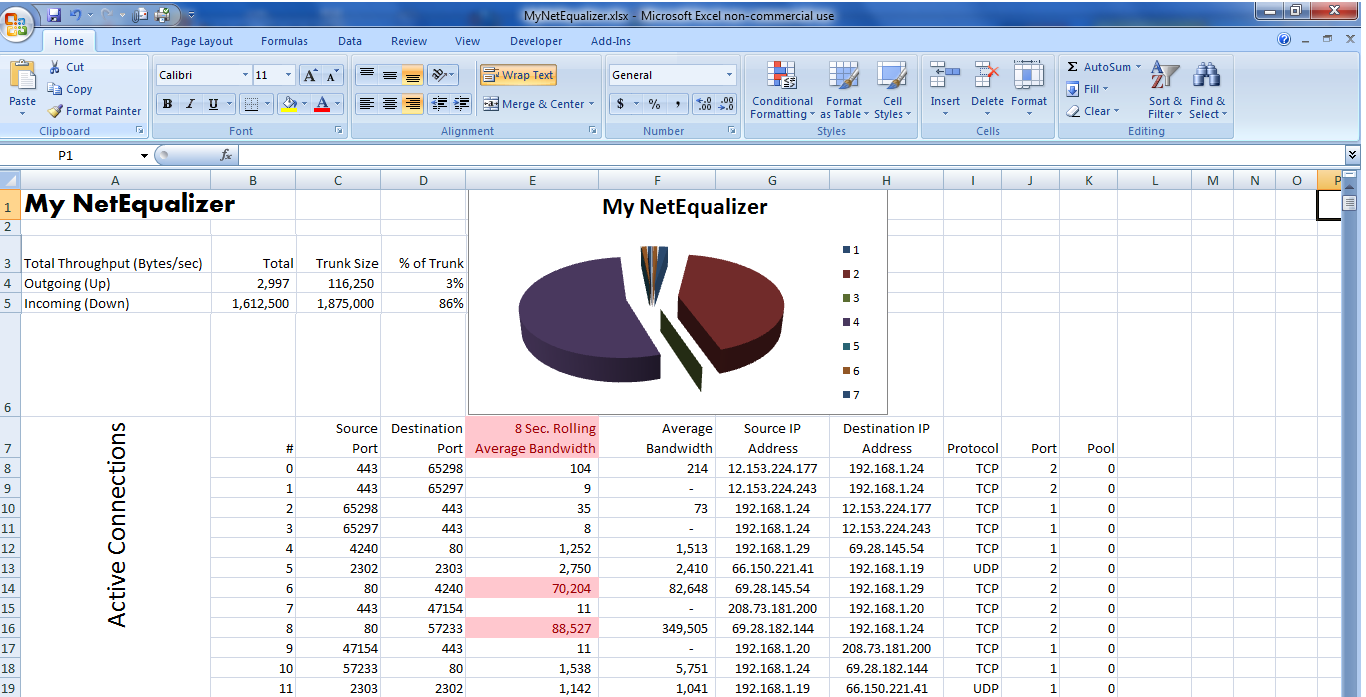Click the Format Painter icon
The height and width of the screenshot is (697, 1366).
pos(56,111)
